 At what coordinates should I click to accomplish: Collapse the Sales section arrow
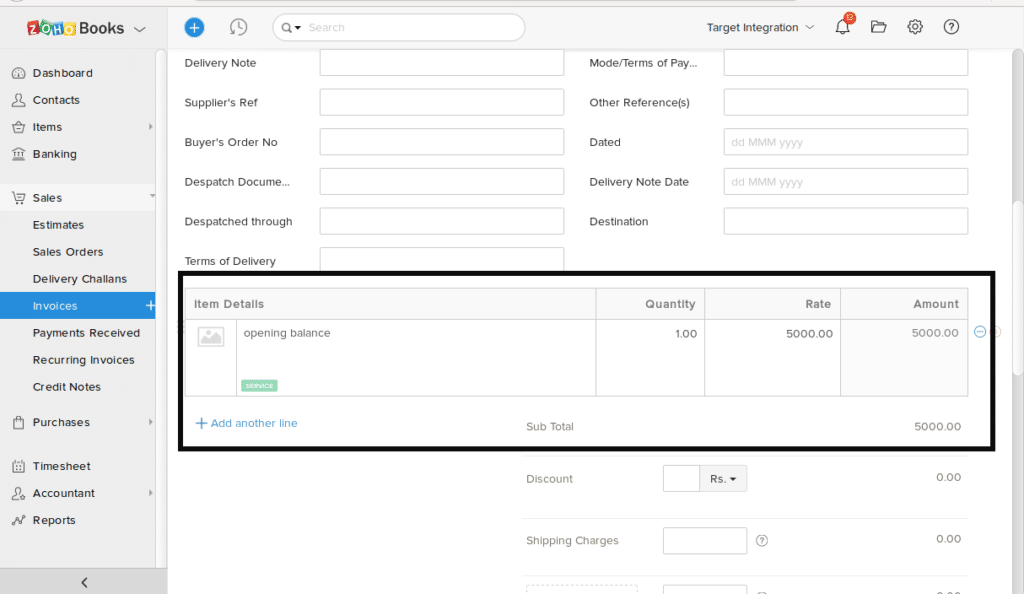152,196
